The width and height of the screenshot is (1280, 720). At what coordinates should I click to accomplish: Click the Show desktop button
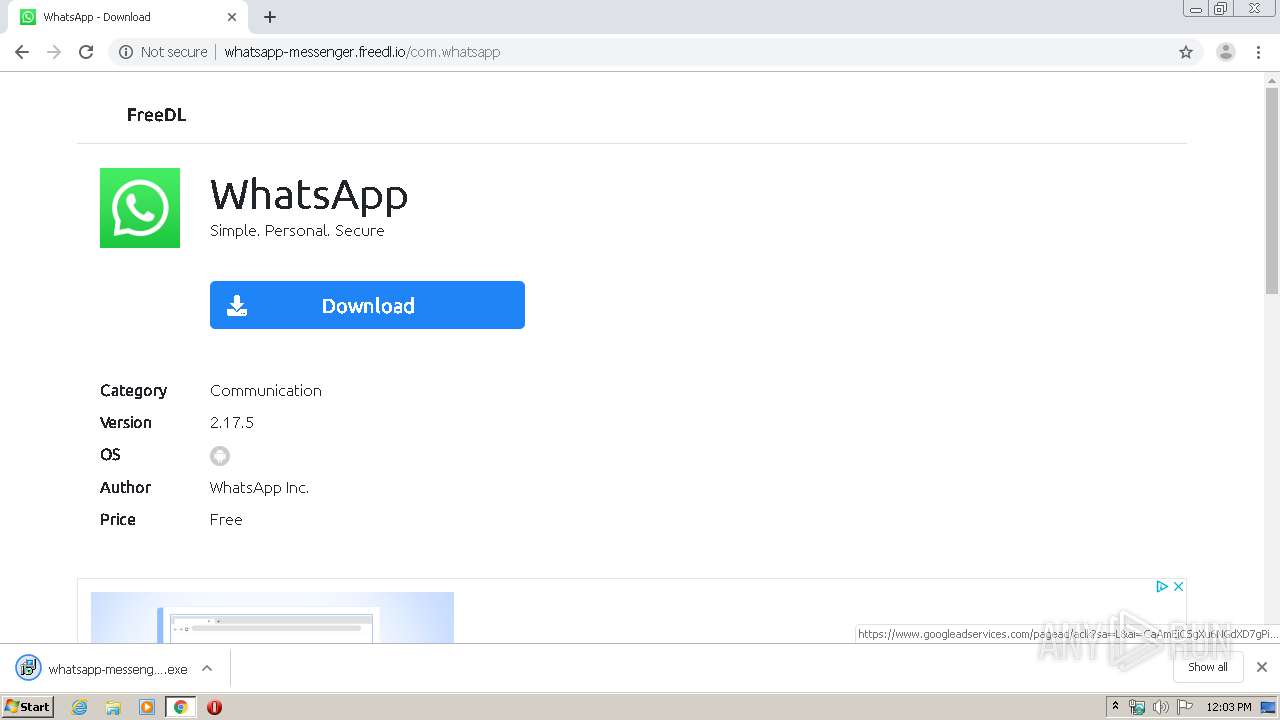pos(1268,707)
